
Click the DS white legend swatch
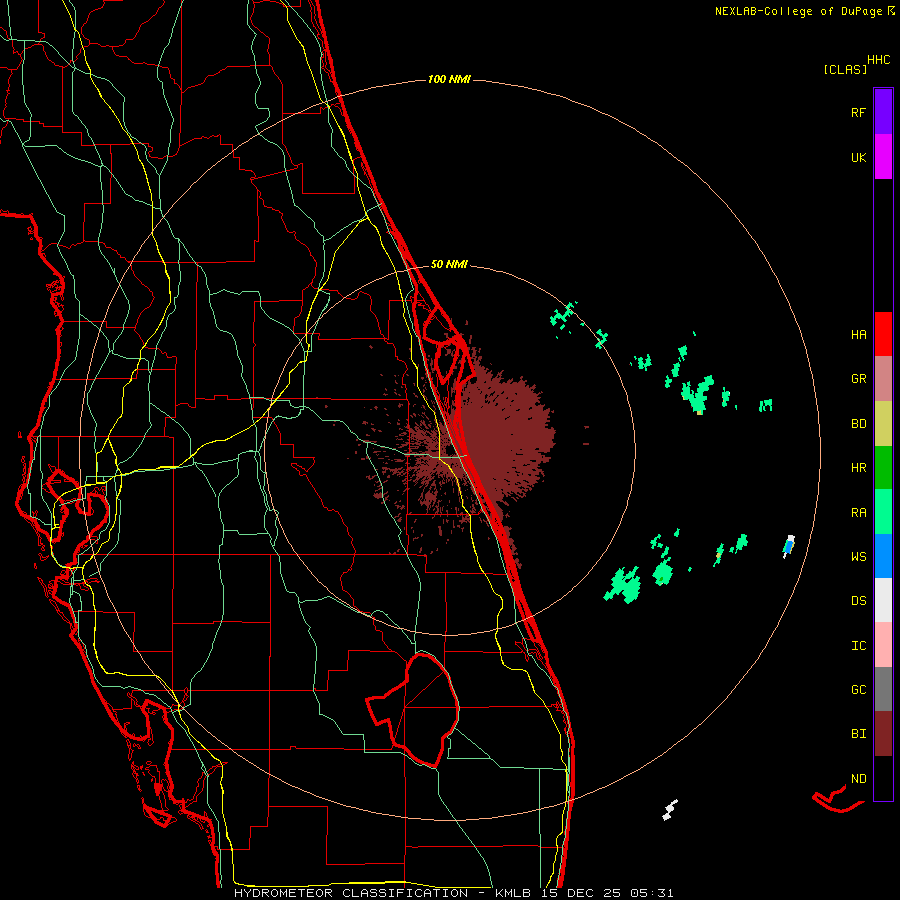(x=883, y=600)
